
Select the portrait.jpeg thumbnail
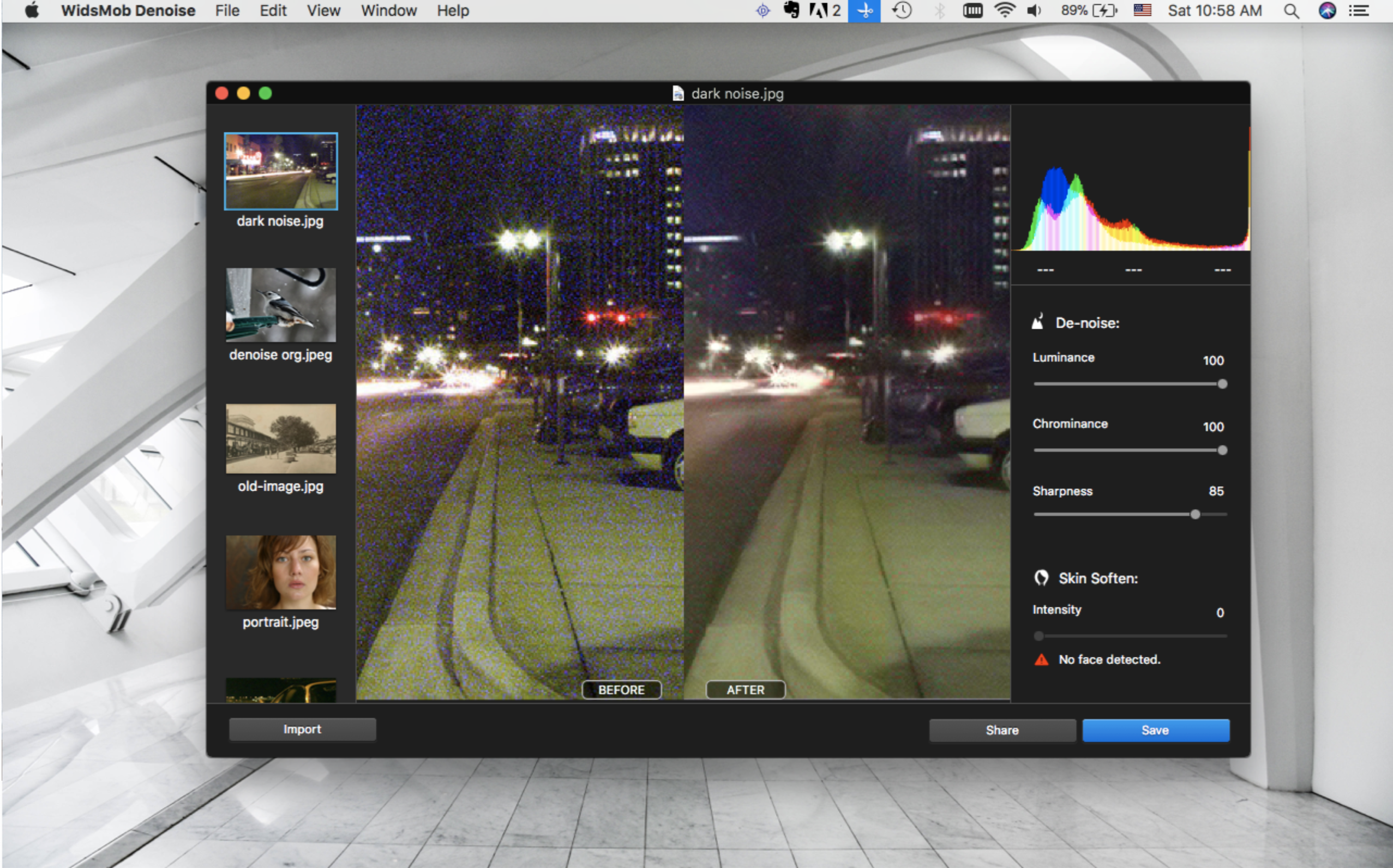(281, 574)
